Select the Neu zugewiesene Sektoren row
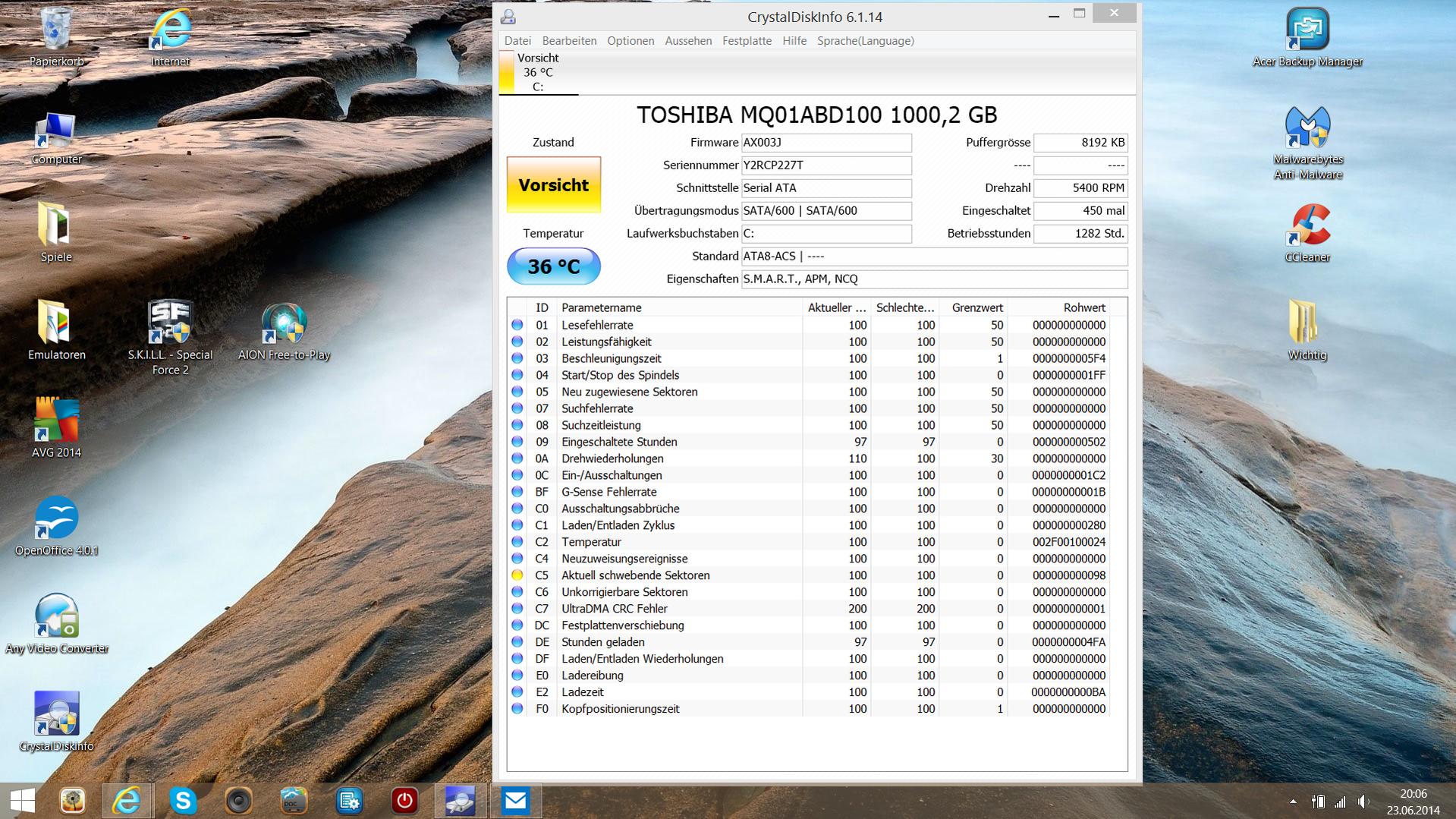 point(810,392)
